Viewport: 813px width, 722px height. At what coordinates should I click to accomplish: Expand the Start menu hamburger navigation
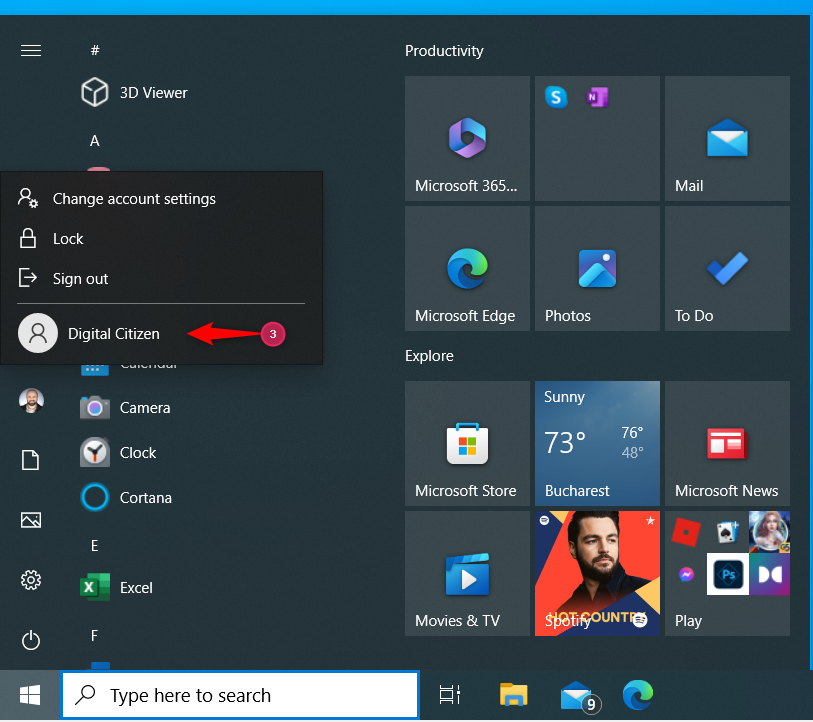point(31,50)
